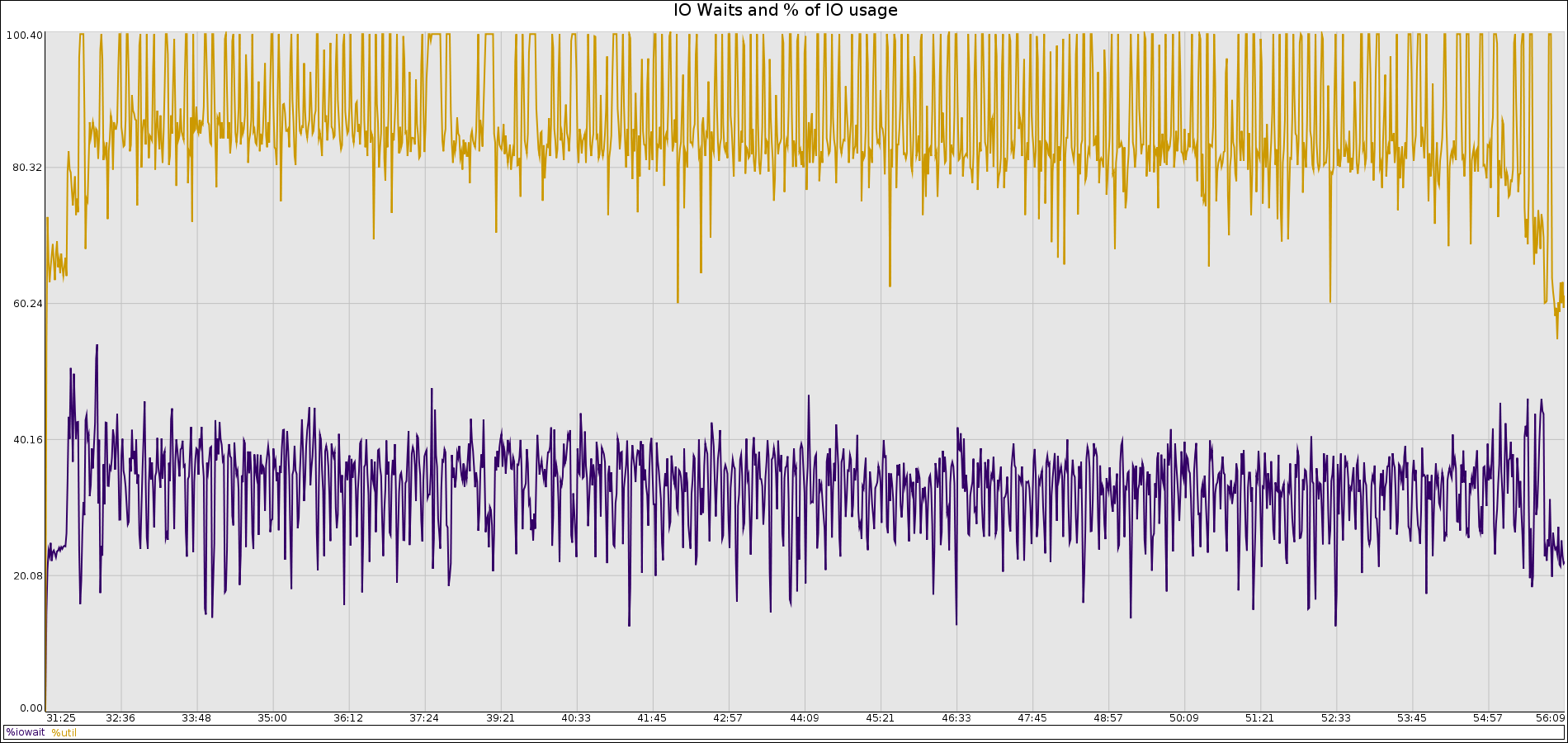Click the y-axis label 100.40
The height and width of the screenshot is (743, 1568).
(24, 35)
